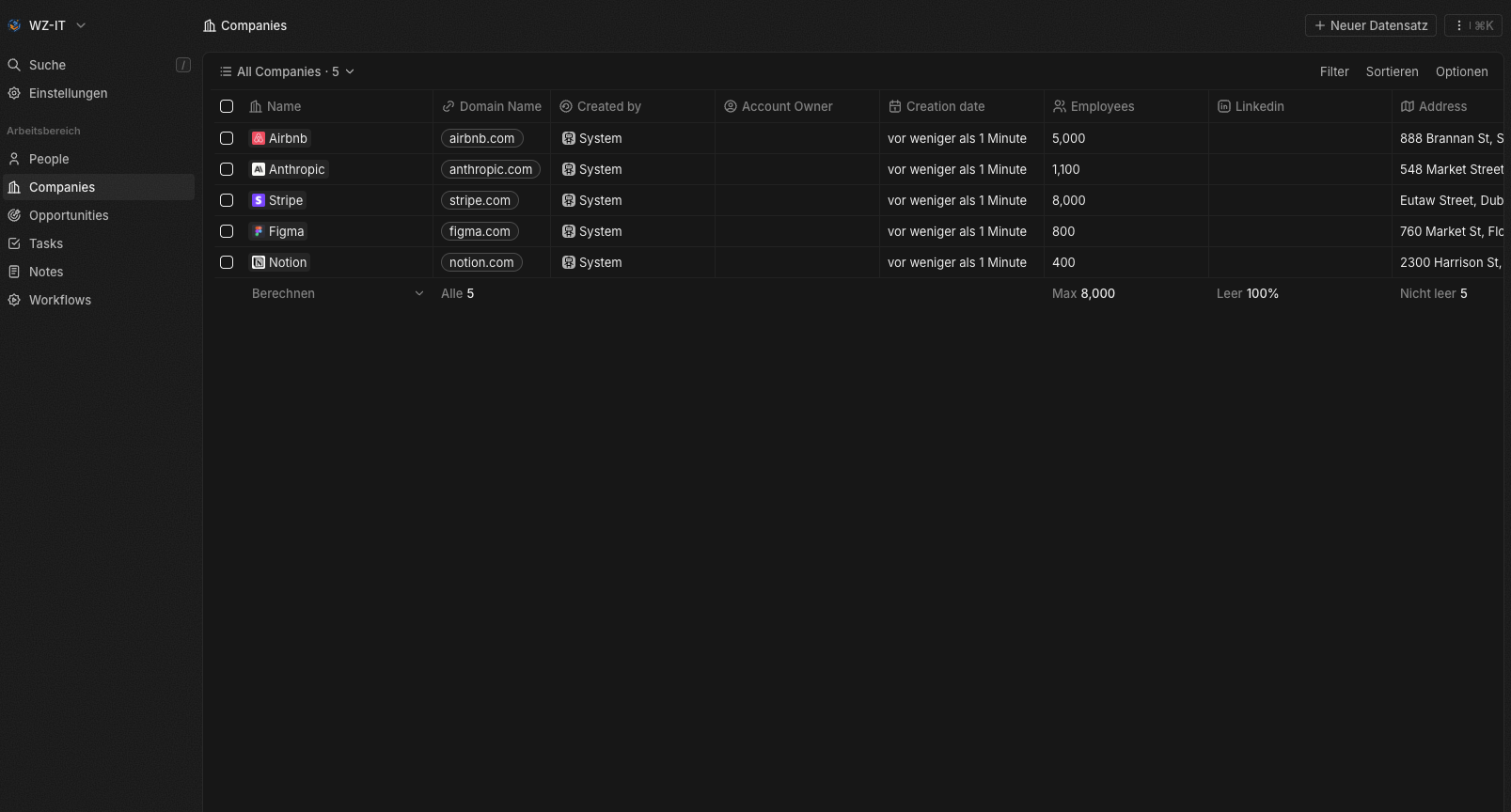Click the list icon beside All Companies
1511x812 pixels.
click(226, 71)
